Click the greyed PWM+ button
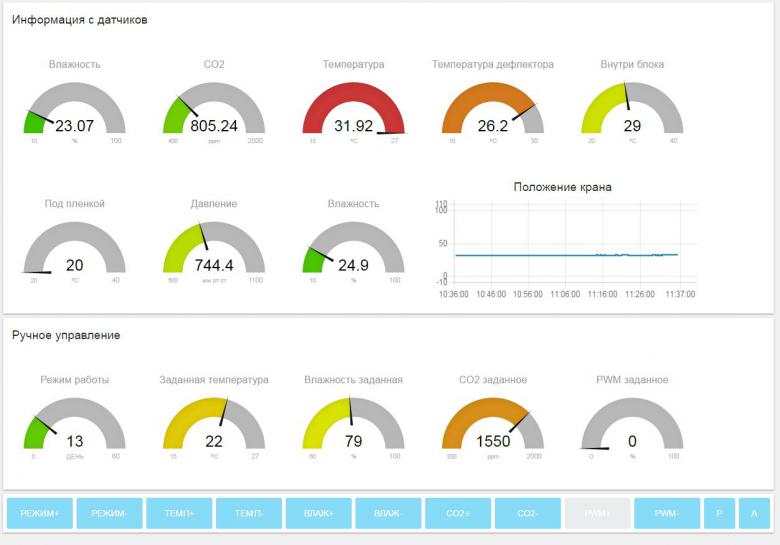The image size is (780, 545). 597,513
